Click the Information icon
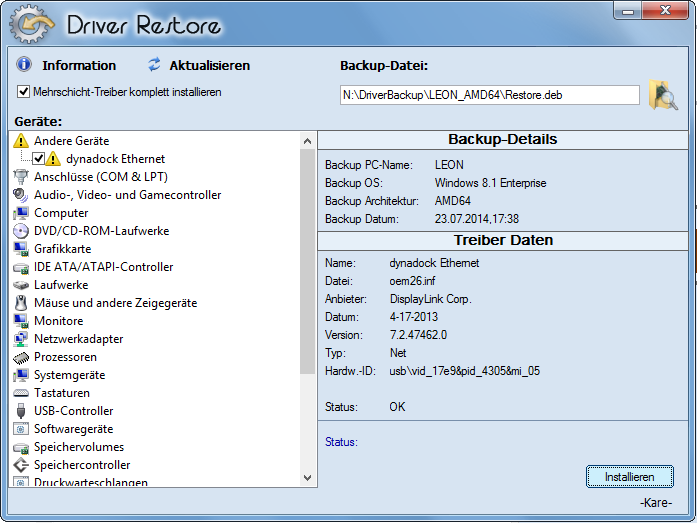Screen dimensions: 697x523 (x=24, y=65)
